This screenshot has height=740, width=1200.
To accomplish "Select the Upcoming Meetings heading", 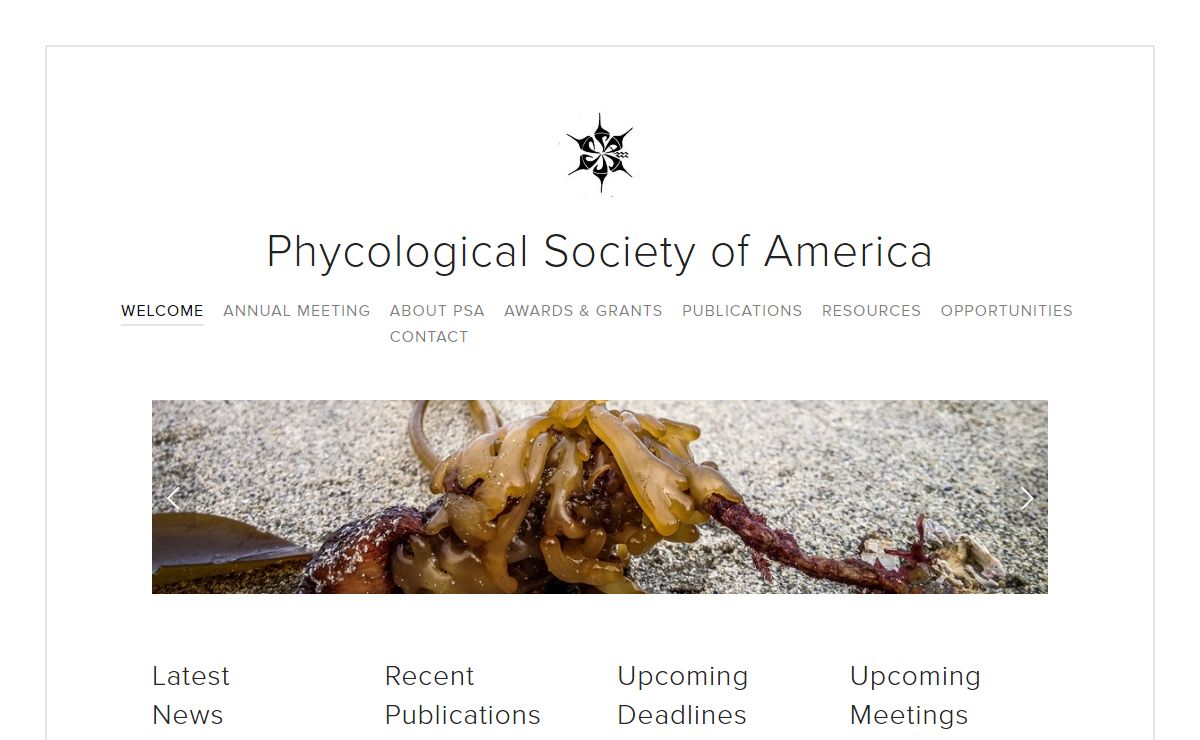I will point(915,695).
